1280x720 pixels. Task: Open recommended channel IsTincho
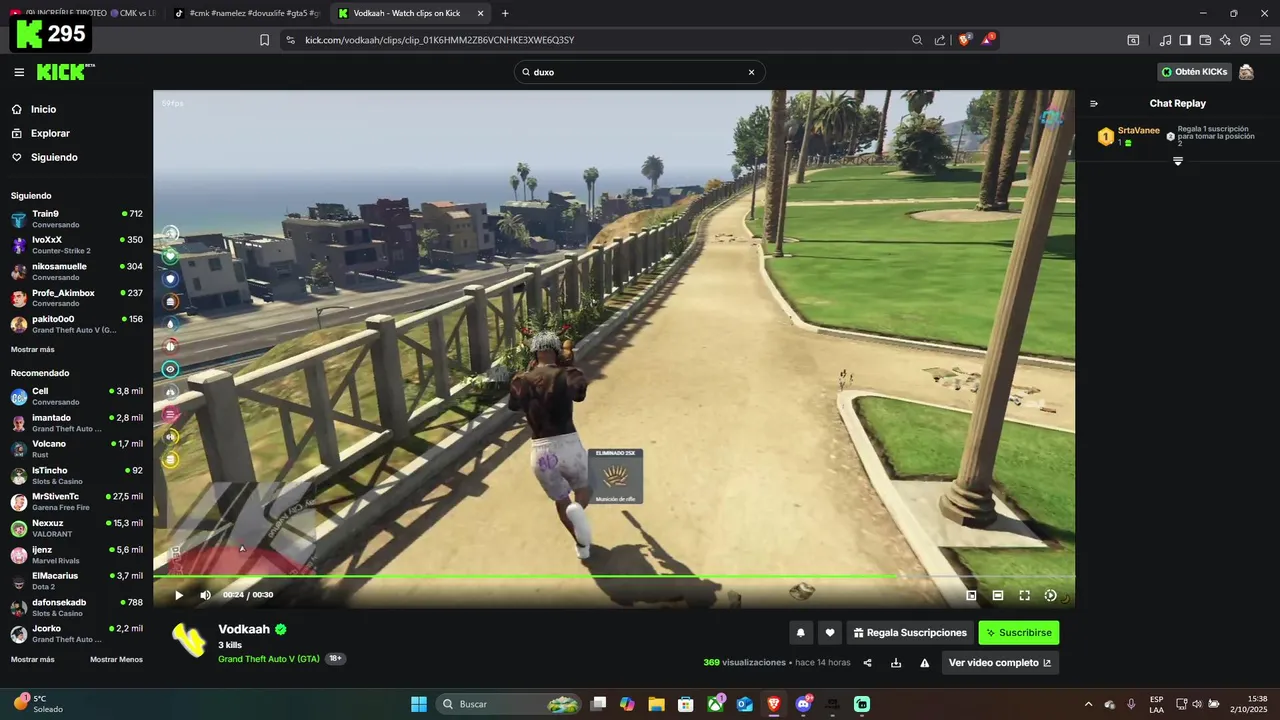(x=76, y=476)
